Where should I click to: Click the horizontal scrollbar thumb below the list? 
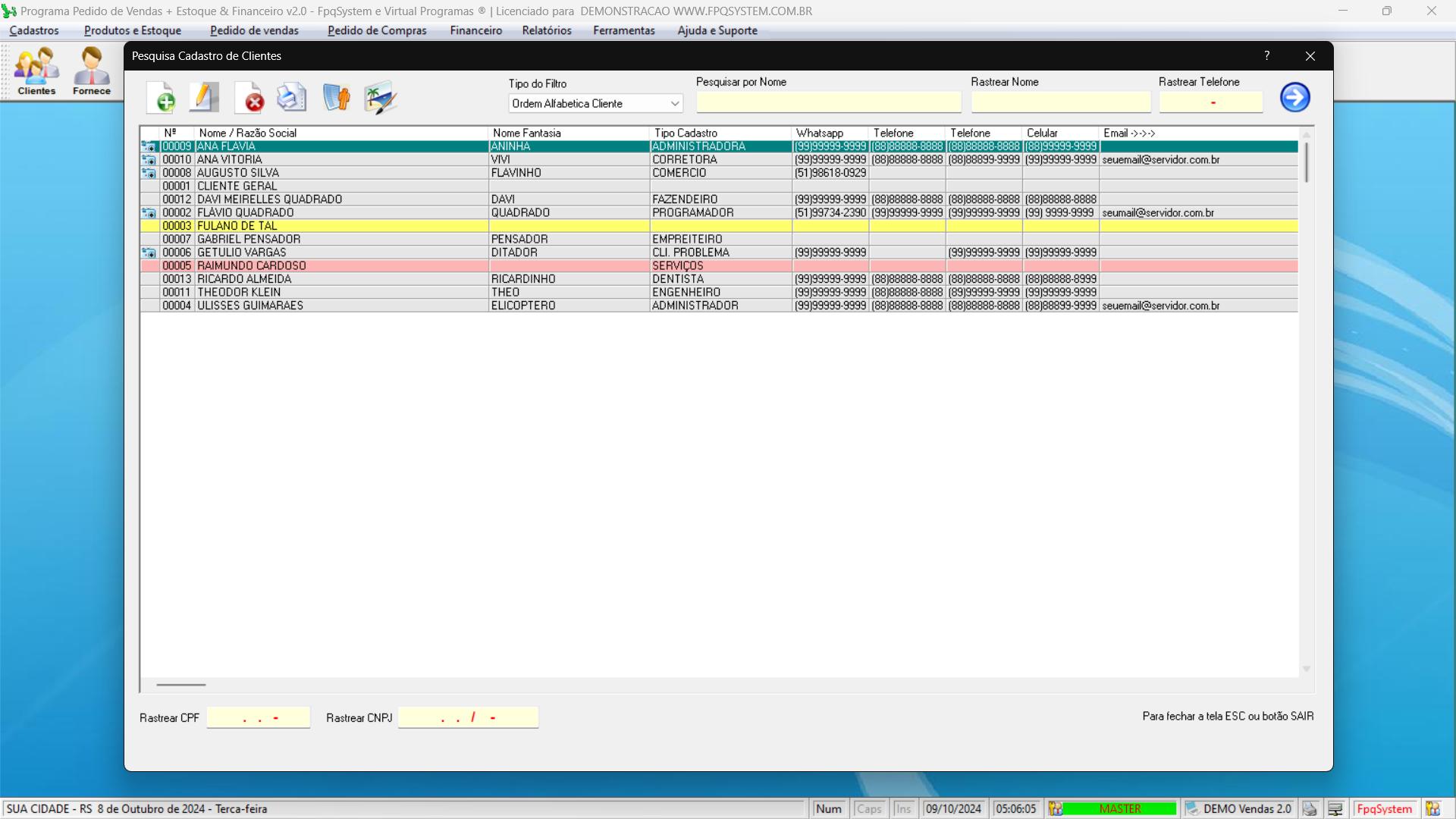(180, 685)
